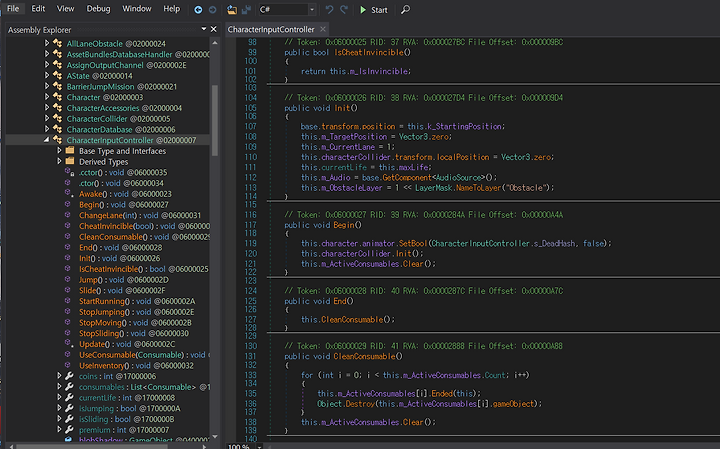Select CleanConsumable() method in tree
720x449 pixels.
click(145, 236)
